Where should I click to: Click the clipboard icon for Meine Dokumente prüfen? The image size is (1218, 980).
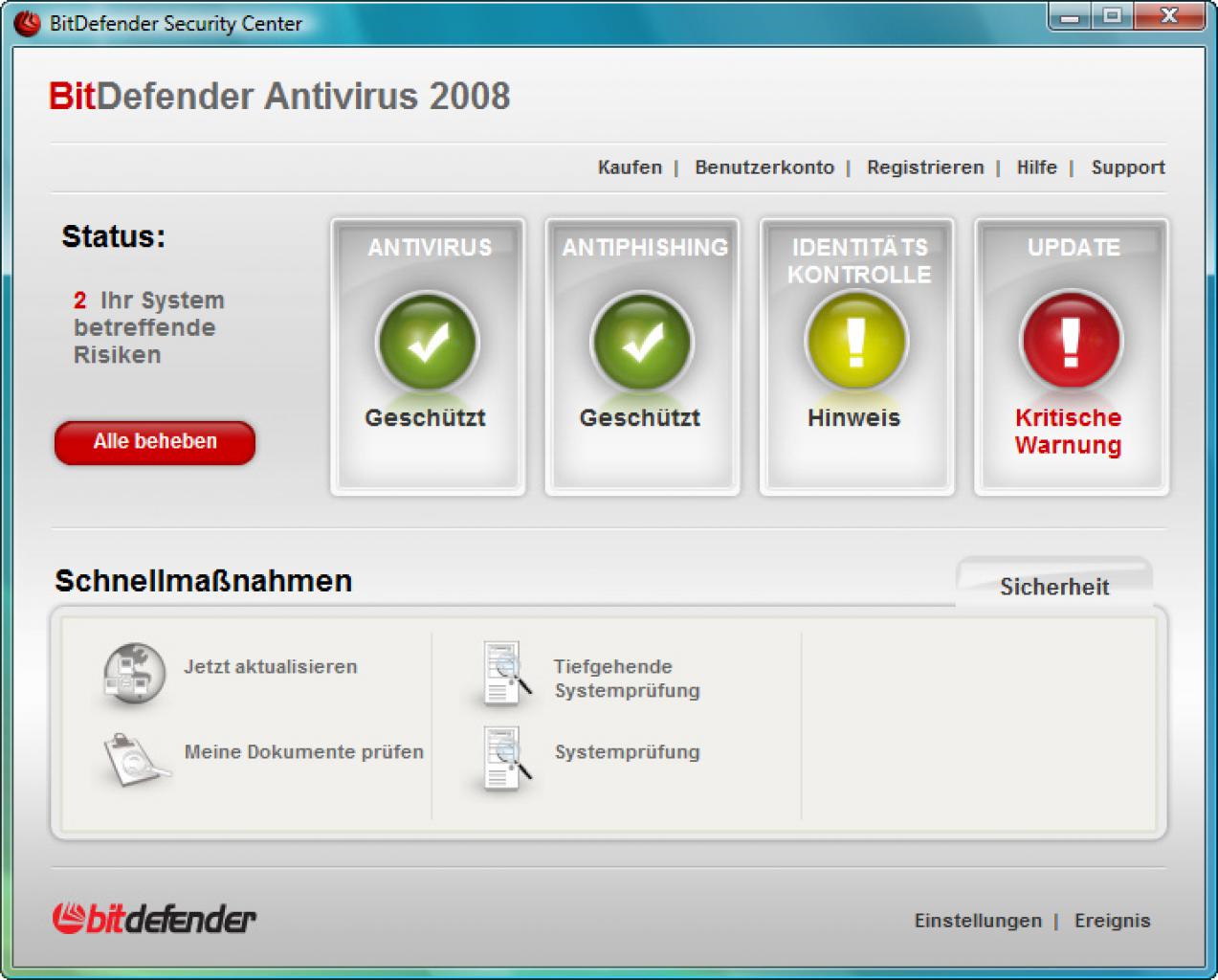pos(135,759)
